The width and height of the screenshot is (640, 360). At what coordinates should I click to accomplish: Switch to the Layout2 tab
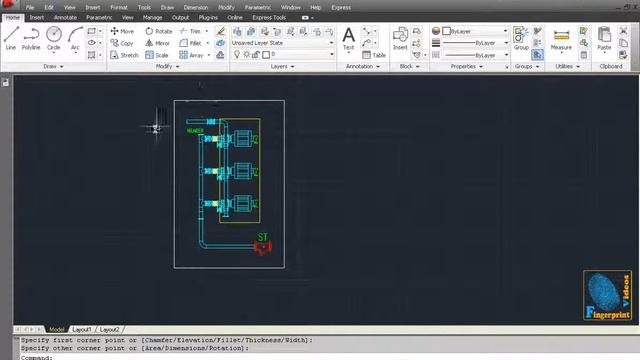coord(109,329)
